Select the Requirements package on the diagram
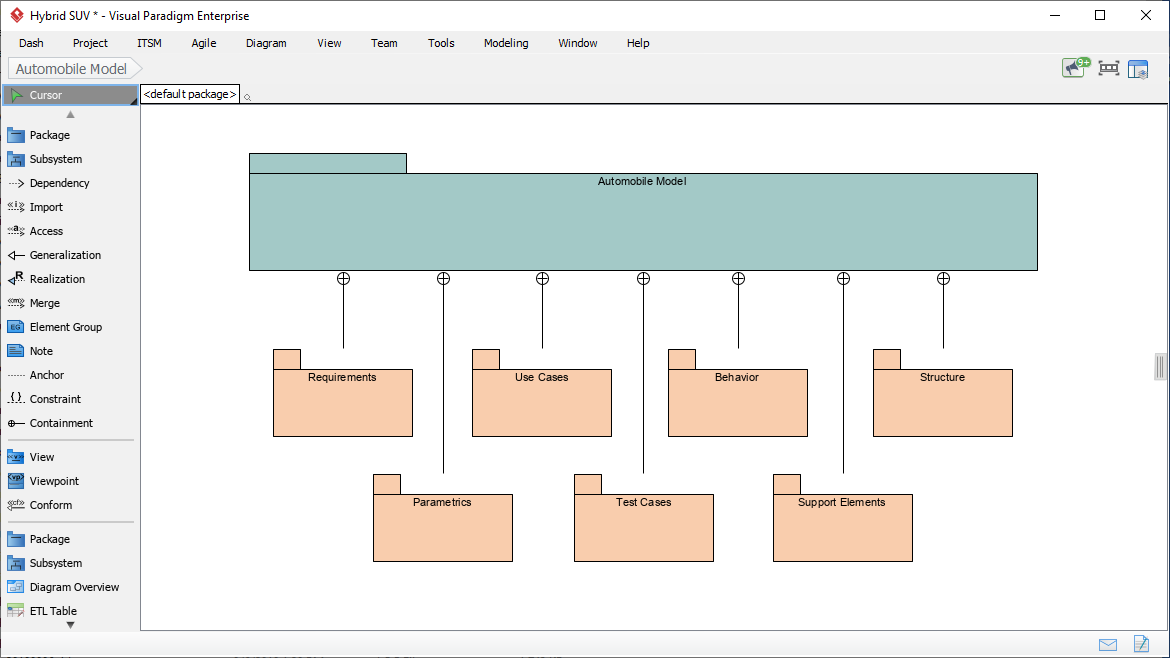The image size is (1170, 658). click(x=342, y=403)
